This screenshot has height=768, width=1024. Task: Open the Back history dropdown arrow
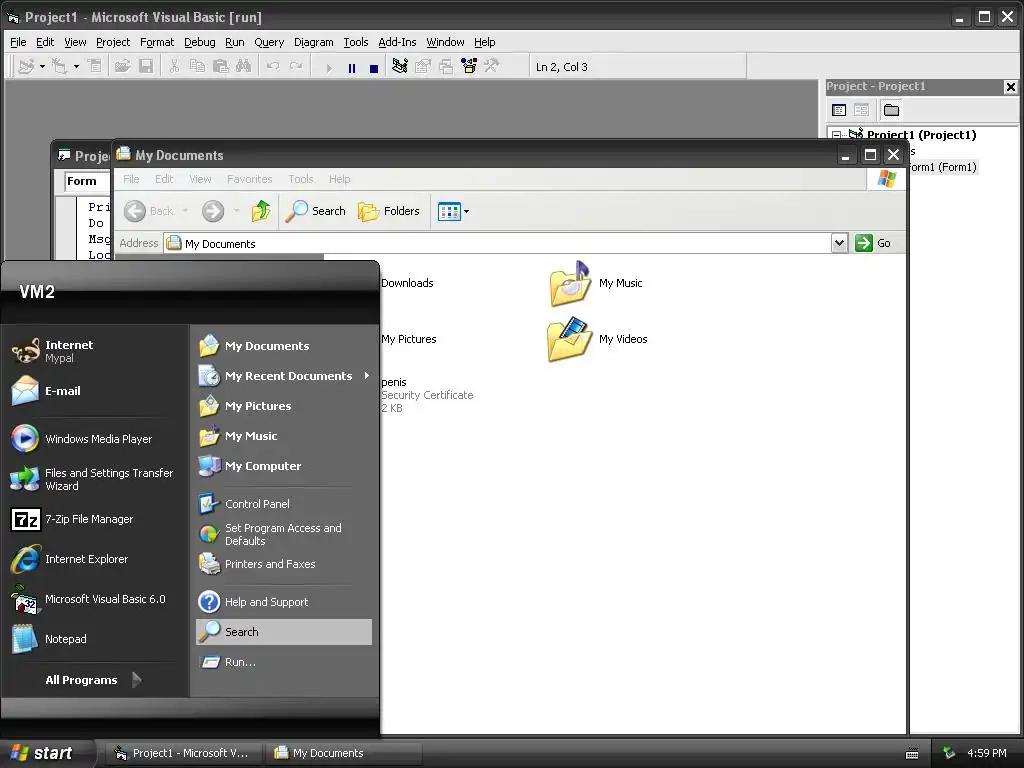click(x=185, y=211)
